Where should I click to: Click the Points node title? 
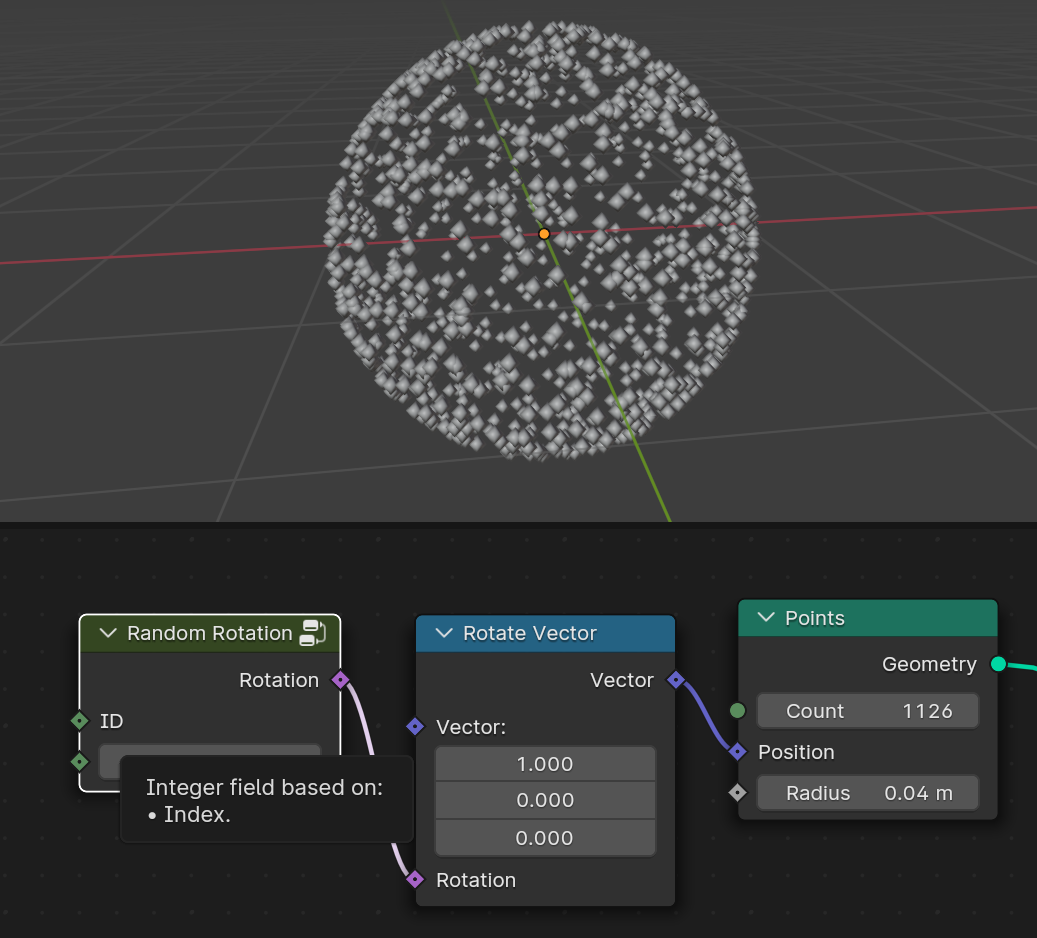pos(815,618)
